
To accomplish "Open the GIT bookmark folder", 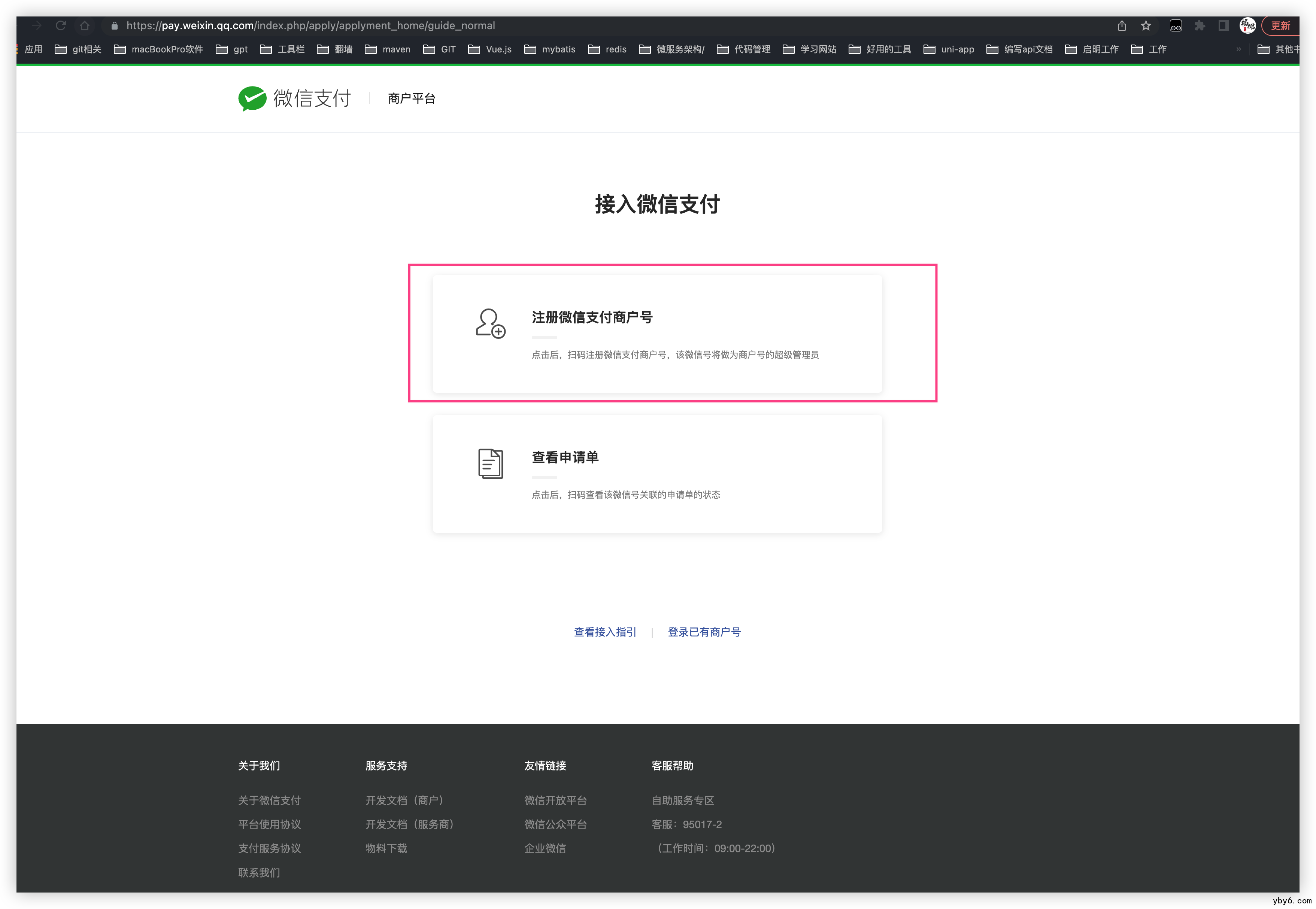I will [440, 49].
